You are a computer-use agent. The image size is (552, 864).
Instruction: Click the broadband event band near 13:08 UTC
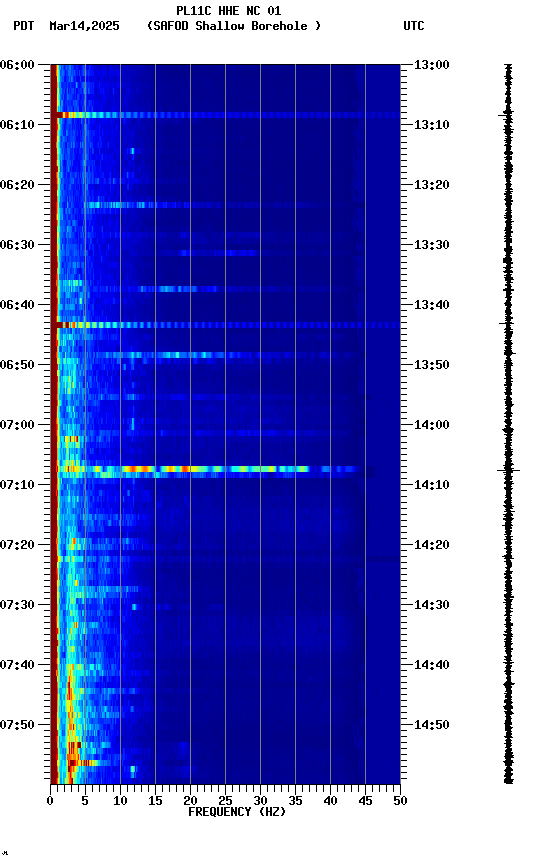pyautogui.click(x=225, y=115)
